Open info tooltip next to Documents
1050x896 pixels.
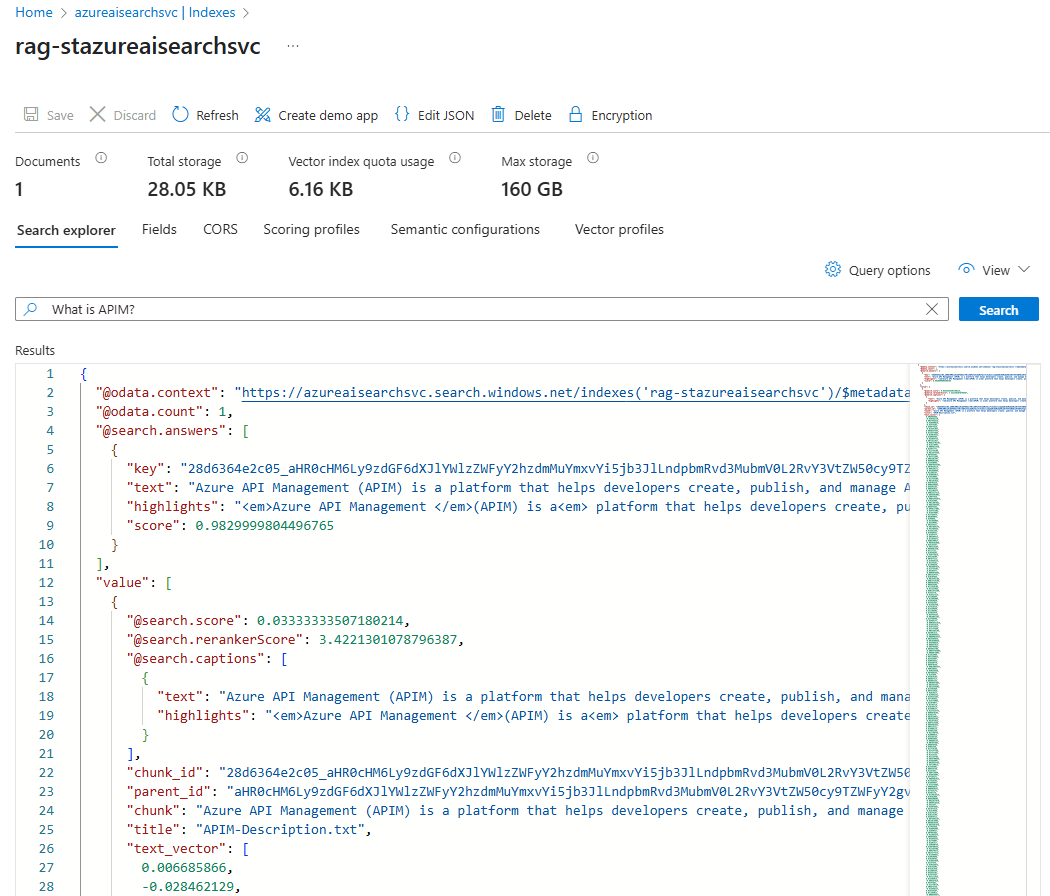click(x=101, y=158)
